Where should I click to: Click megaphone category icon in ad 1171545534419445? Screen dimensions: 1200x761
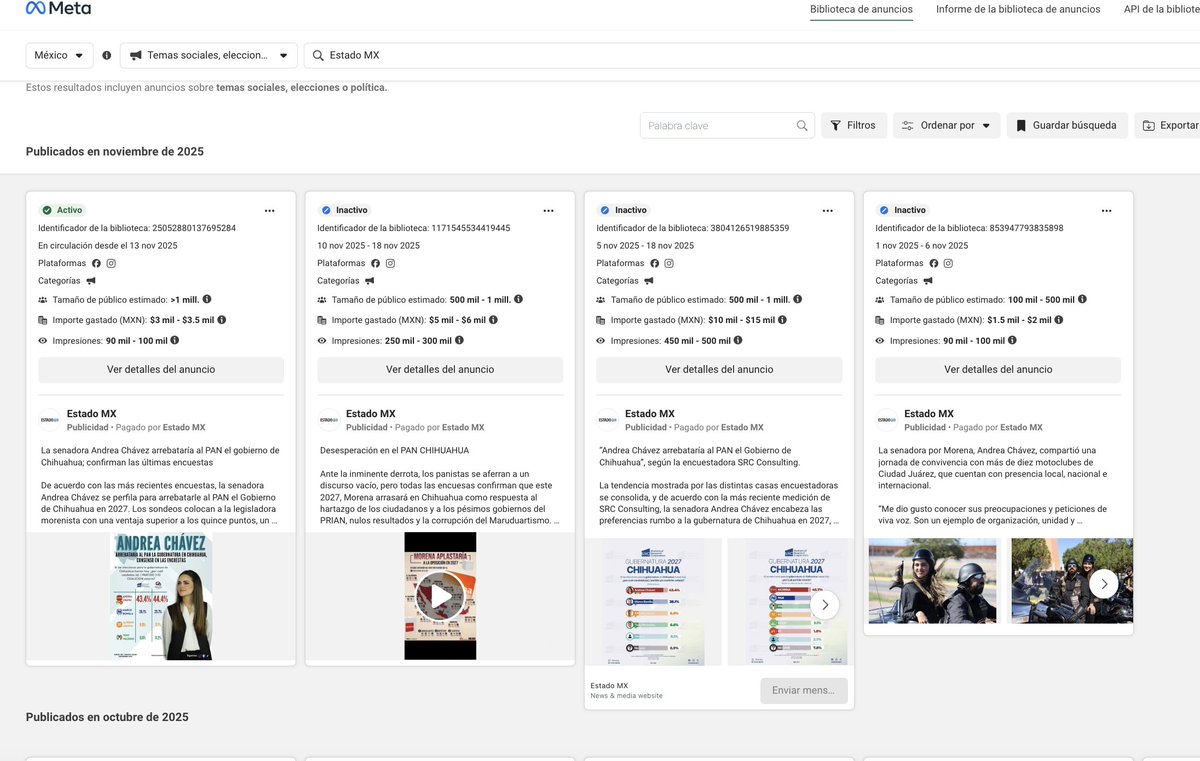[370, 281]
